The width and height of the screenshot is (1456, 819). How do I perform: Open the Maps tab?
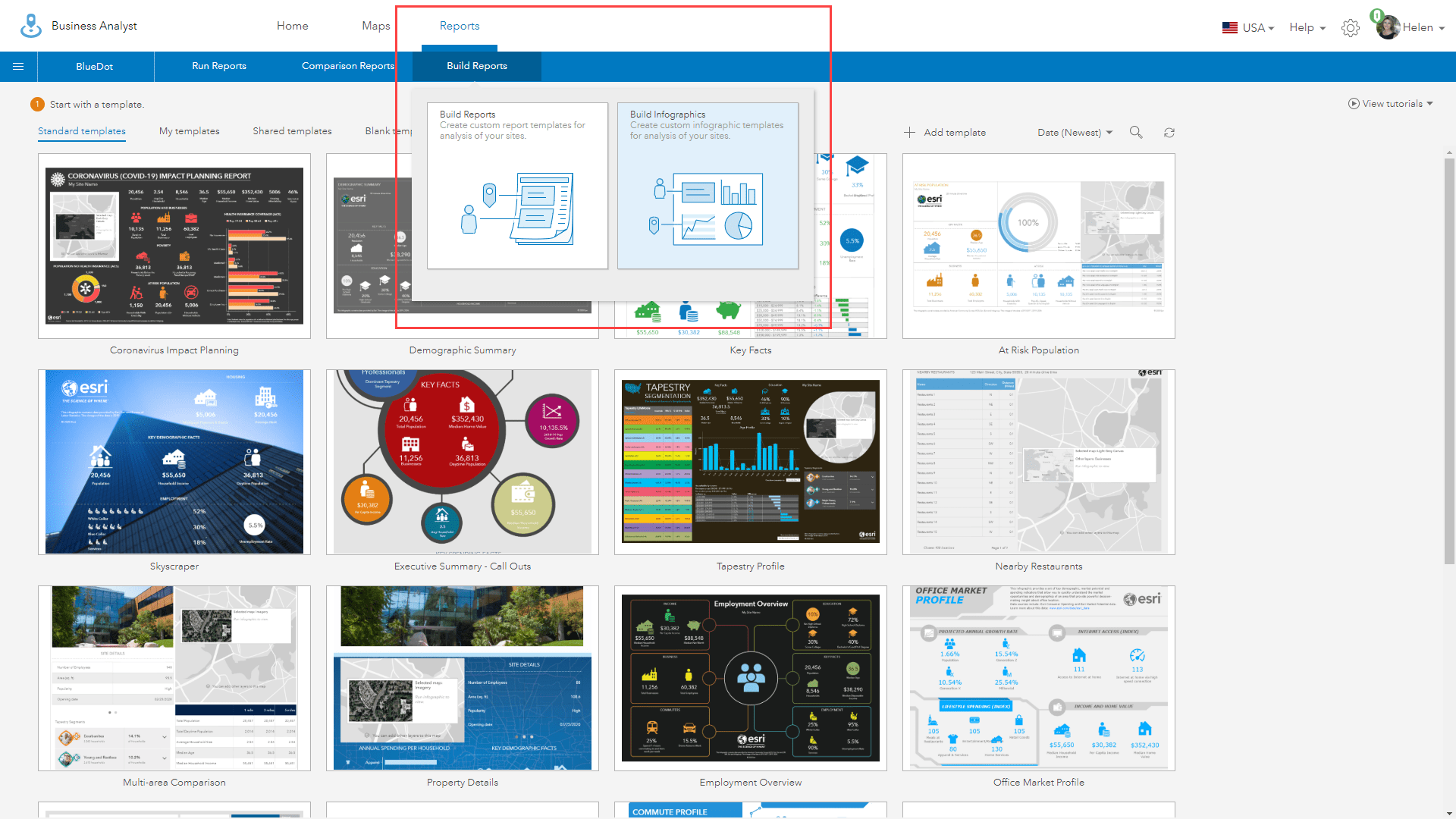click(376, 26)
